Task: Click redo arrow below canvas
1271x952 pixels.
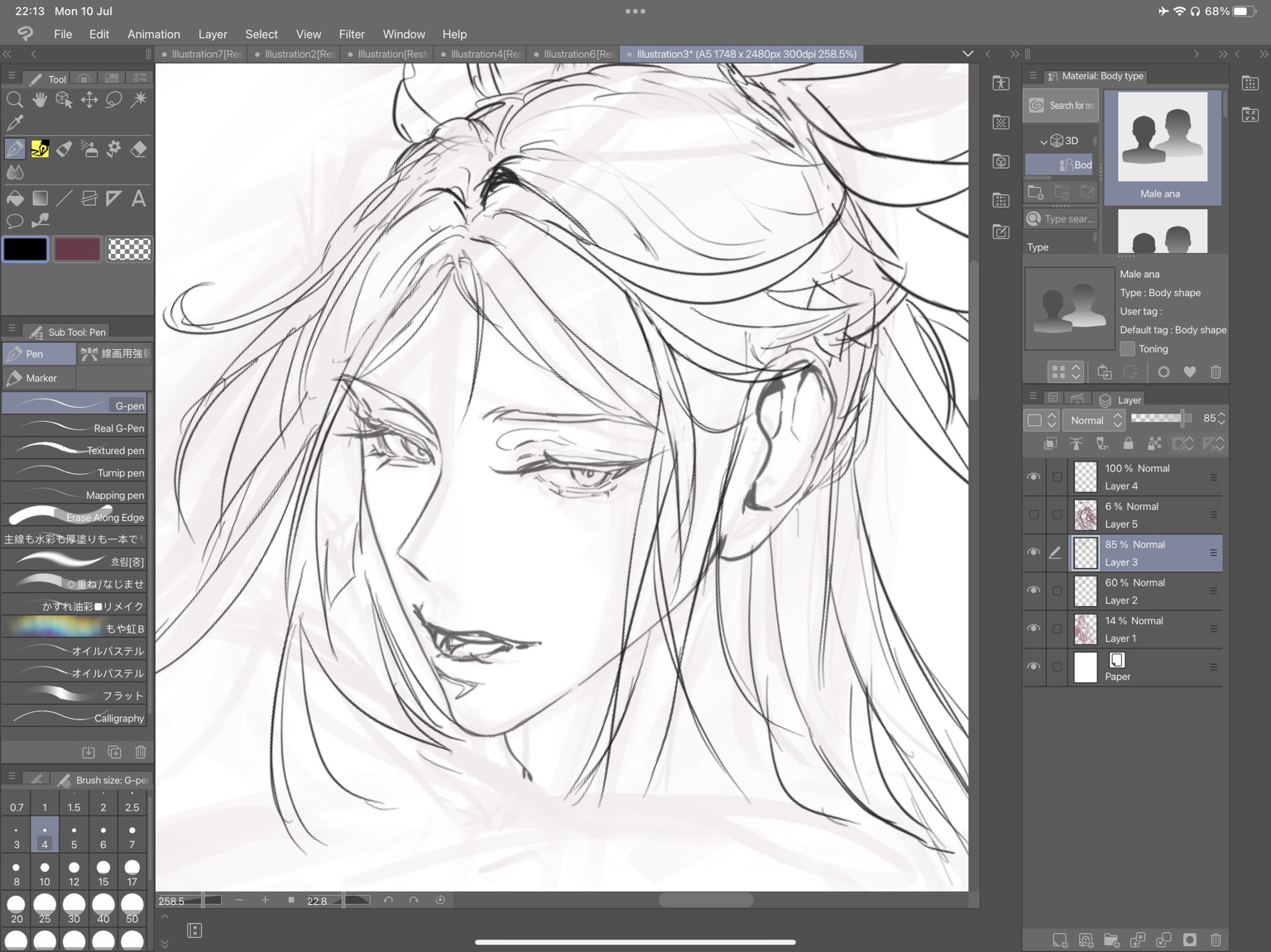Action: [414, 900]
